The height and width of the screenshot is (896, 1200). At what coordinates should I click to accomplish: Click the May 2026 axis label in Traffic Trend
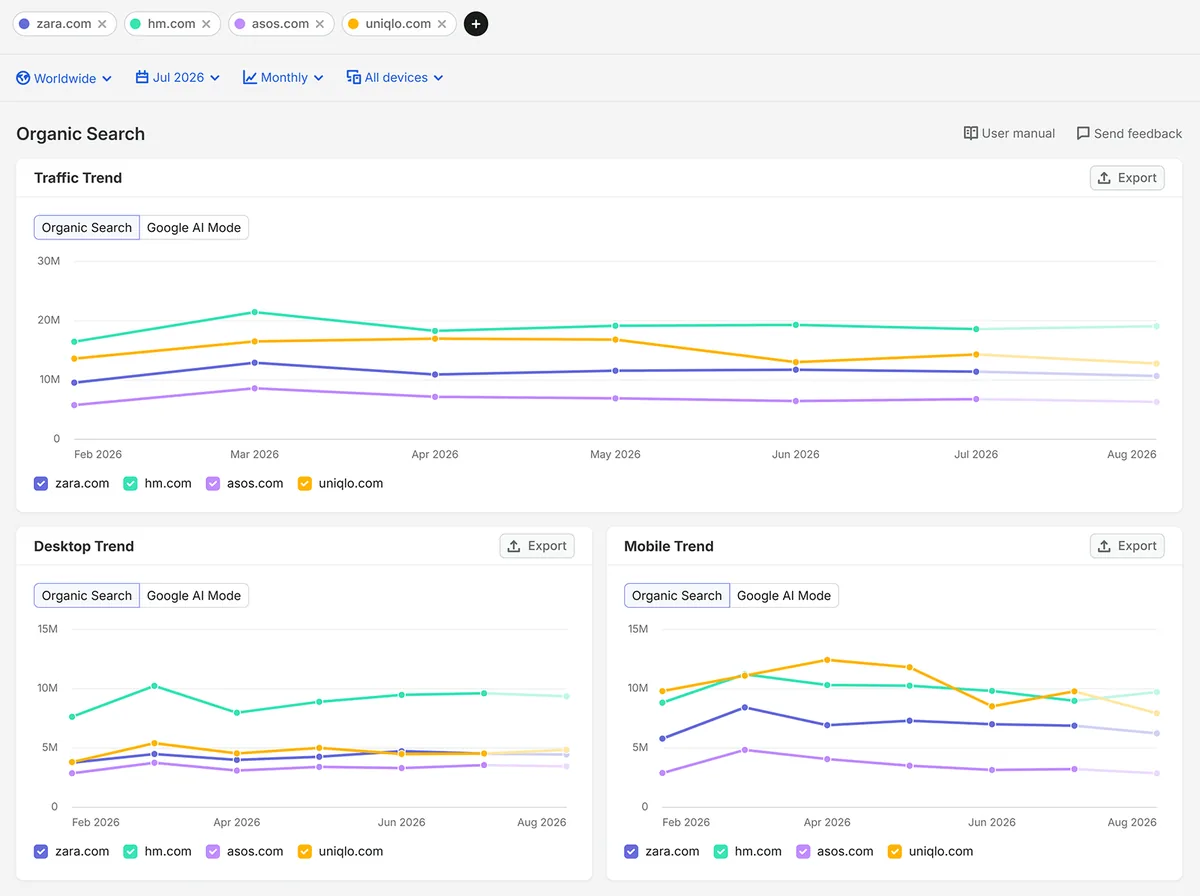click(x=615, y=454)
